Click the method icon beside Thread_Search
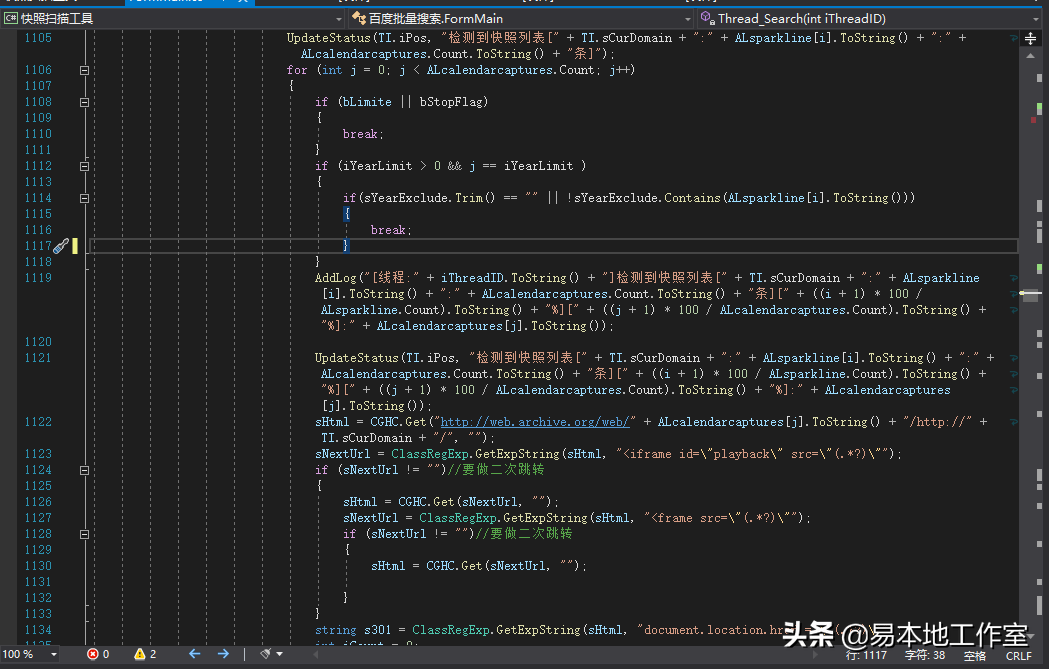 point(707,18)
